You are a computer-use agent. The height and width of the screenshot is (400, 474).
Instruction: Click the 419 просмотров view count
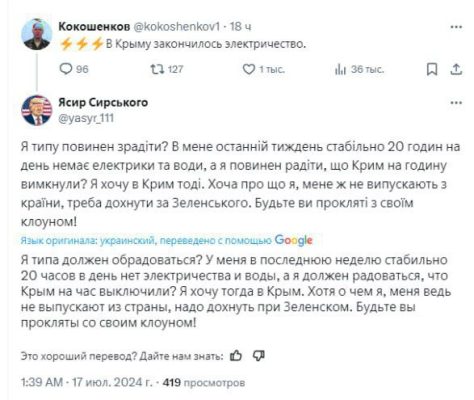click(x=204, y=382)
